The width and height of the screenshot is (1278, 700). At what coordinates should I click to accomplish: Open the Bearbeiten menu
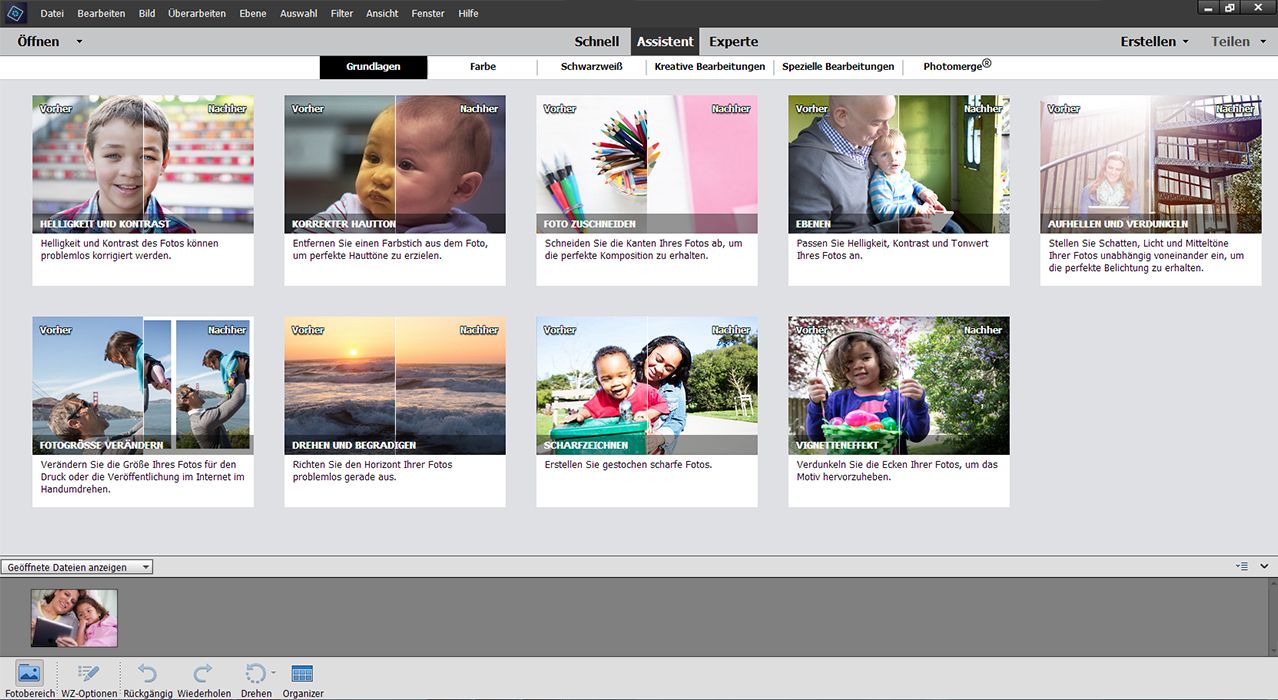(101, 13)
